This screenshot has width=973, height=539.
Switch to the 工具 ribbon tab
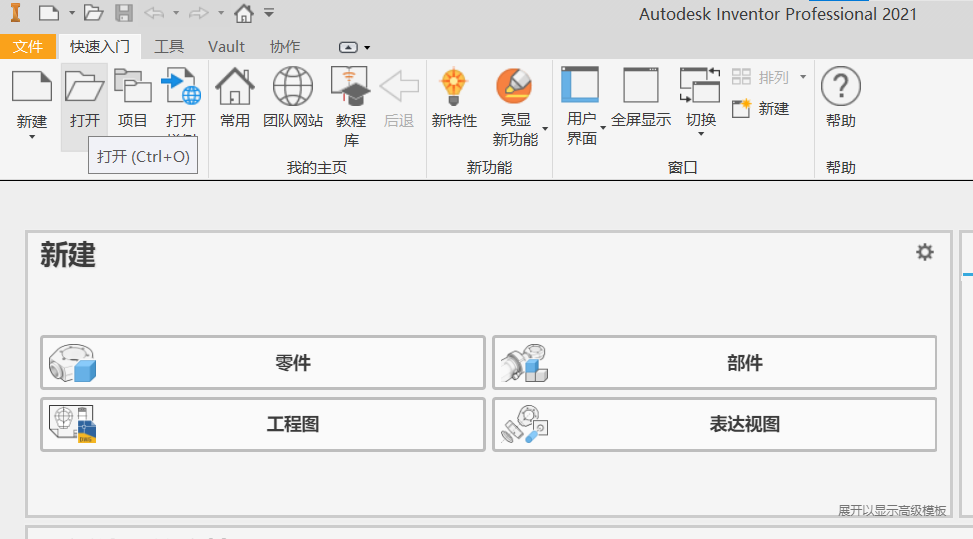(x=169, y=47)
